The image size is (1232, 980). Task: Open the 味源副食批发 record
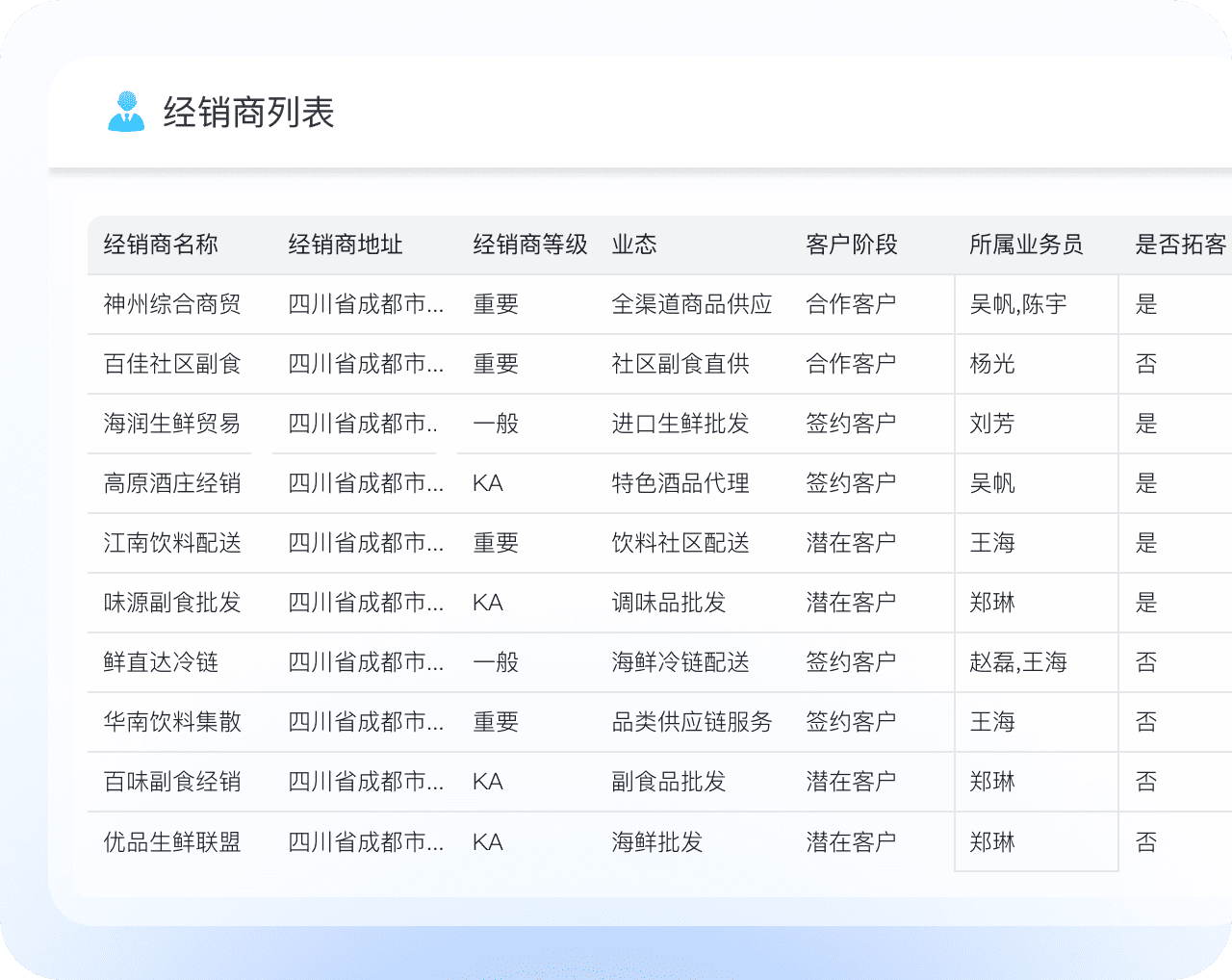(x=172, y=603)
